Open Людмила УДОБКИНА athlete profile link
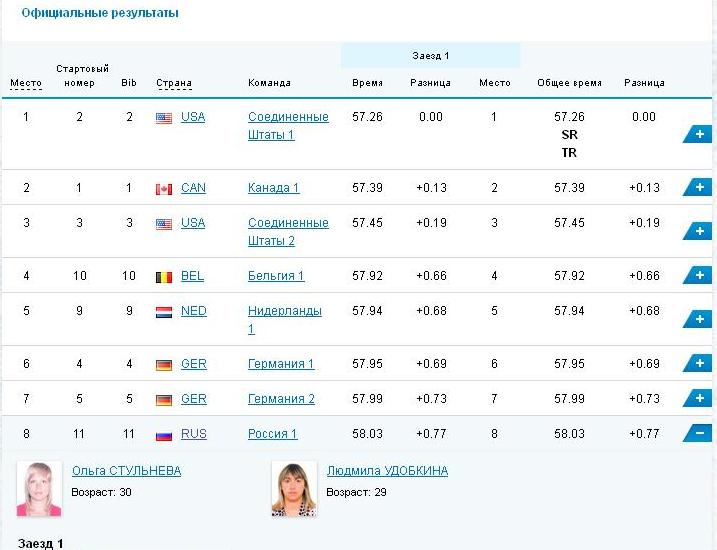The image size is (717, 550). pyautogui.click(x=387, y=470)
